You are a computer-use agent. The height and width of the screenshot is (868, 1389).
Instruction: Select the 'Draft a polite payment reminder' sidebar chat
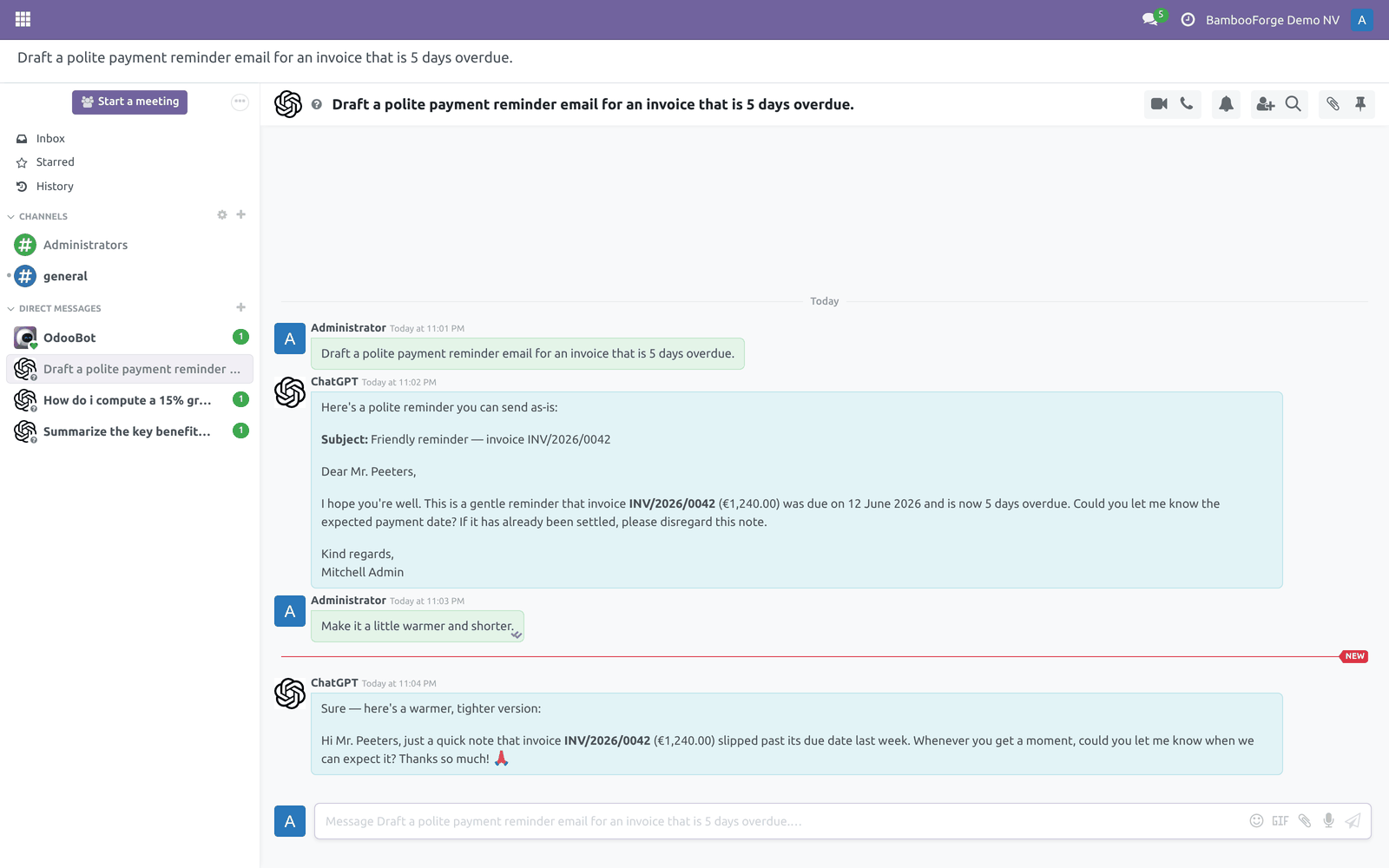[x=130, y=369]
